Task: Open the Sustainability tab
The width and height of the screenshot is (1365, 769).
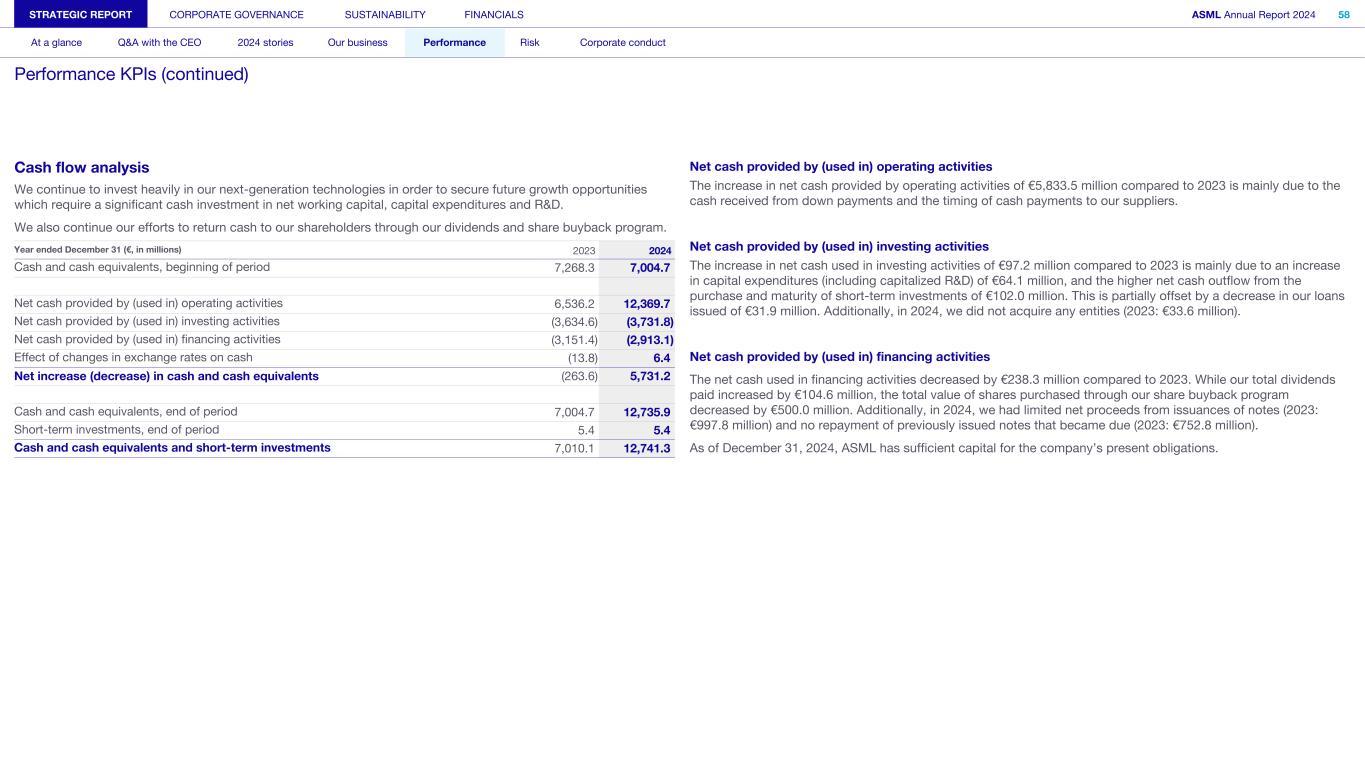Action: [x=385, y=14]
